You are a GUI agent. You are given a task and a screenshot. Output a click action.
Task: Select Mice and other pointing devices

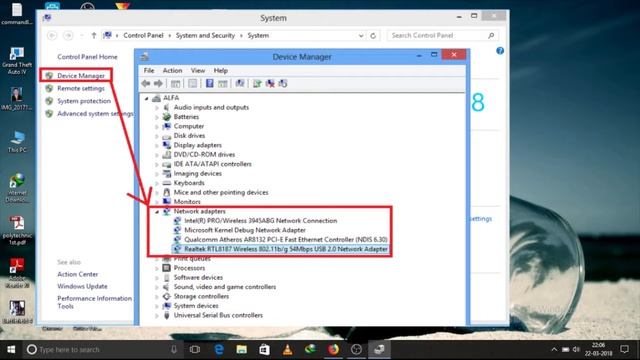[x=221, y=192]
